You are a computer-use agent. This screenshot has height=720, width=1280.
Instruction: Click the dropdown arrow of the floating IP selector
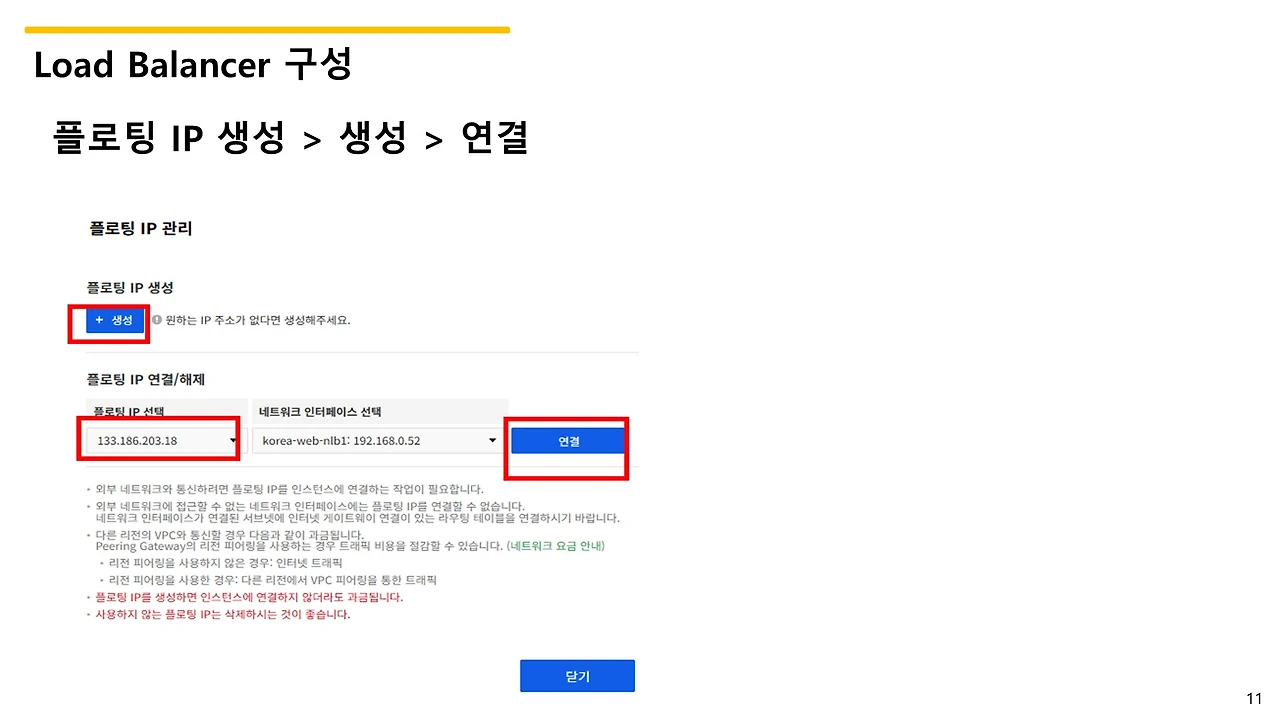coord(232,440)
